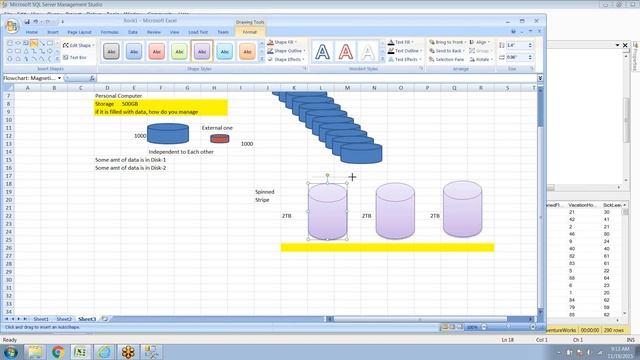Select the yellow bar shape
The image size is (640, 360).
387,247
